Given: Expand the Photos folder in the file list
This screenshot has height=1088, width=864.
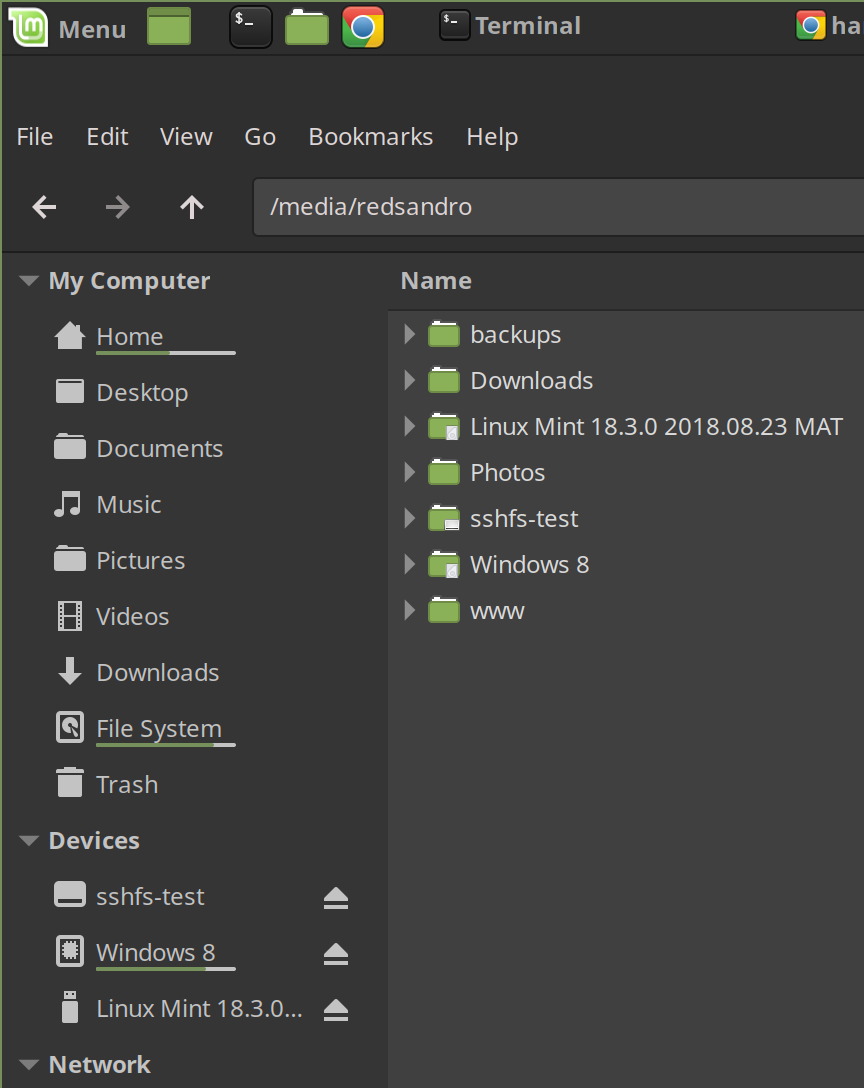Looking at the screenshot, I should point(409,472).
